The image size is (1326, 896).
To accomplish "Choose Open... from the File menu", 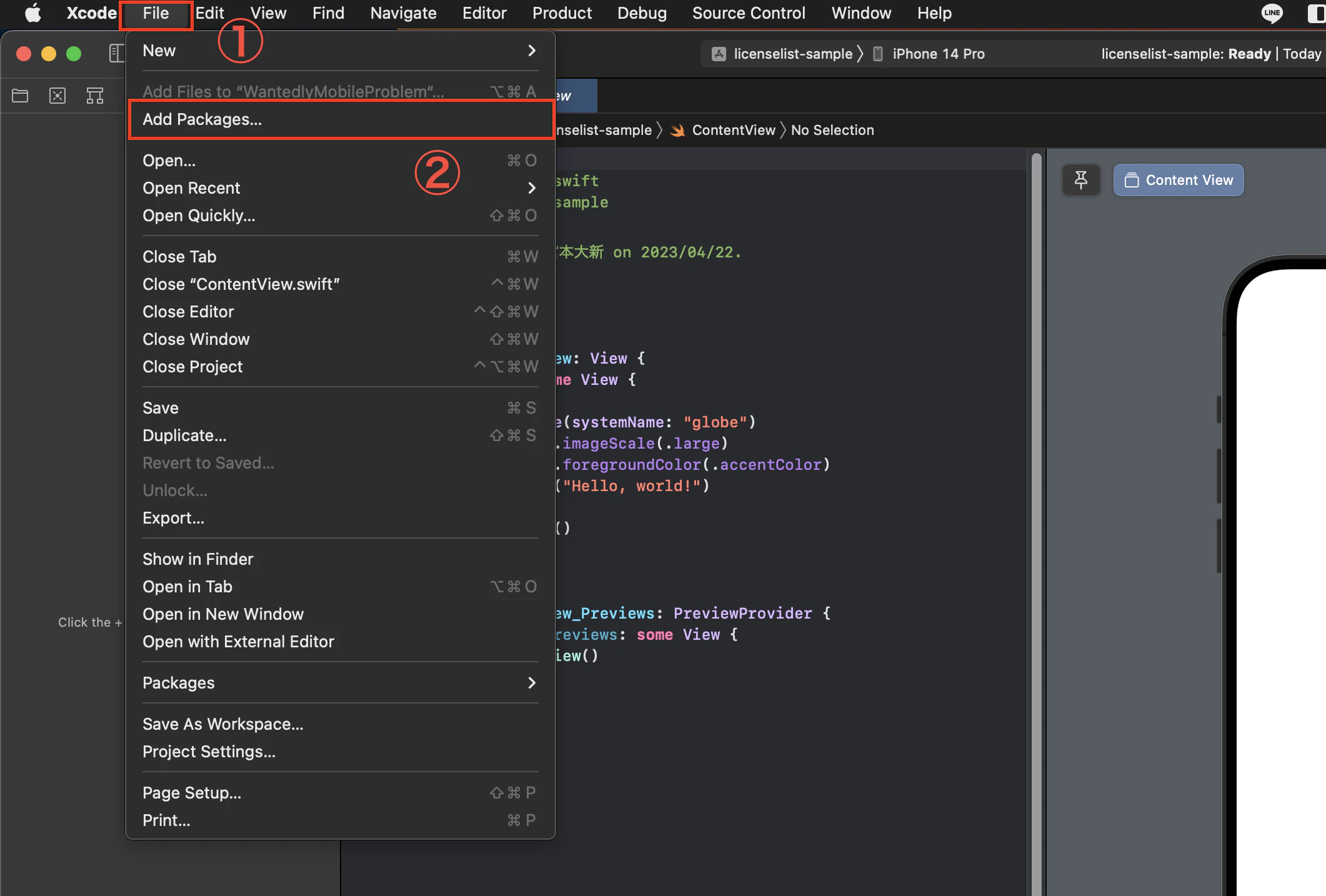I will coord(341,161).
